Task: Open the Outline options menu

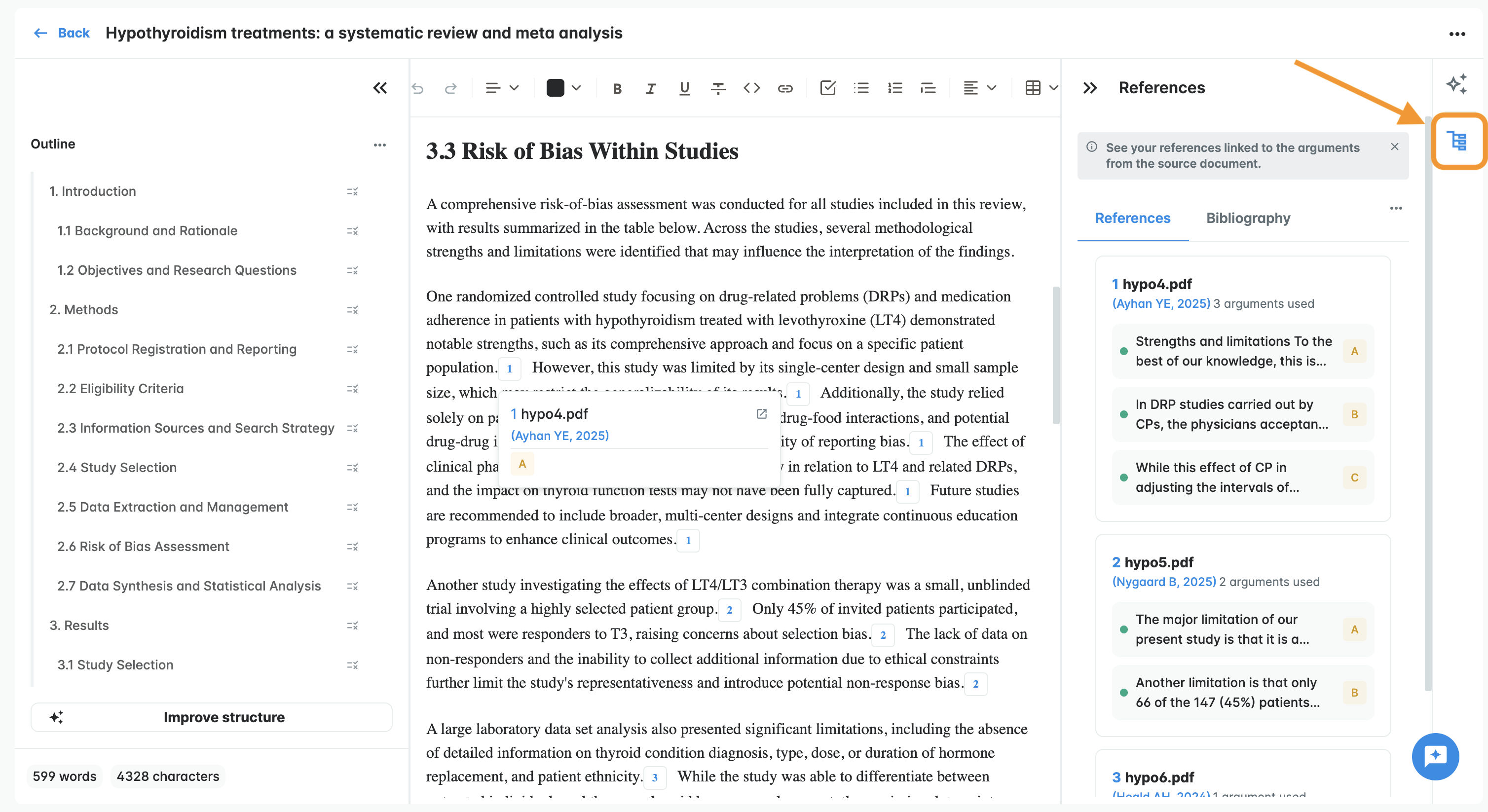Action: click(379, 145)
